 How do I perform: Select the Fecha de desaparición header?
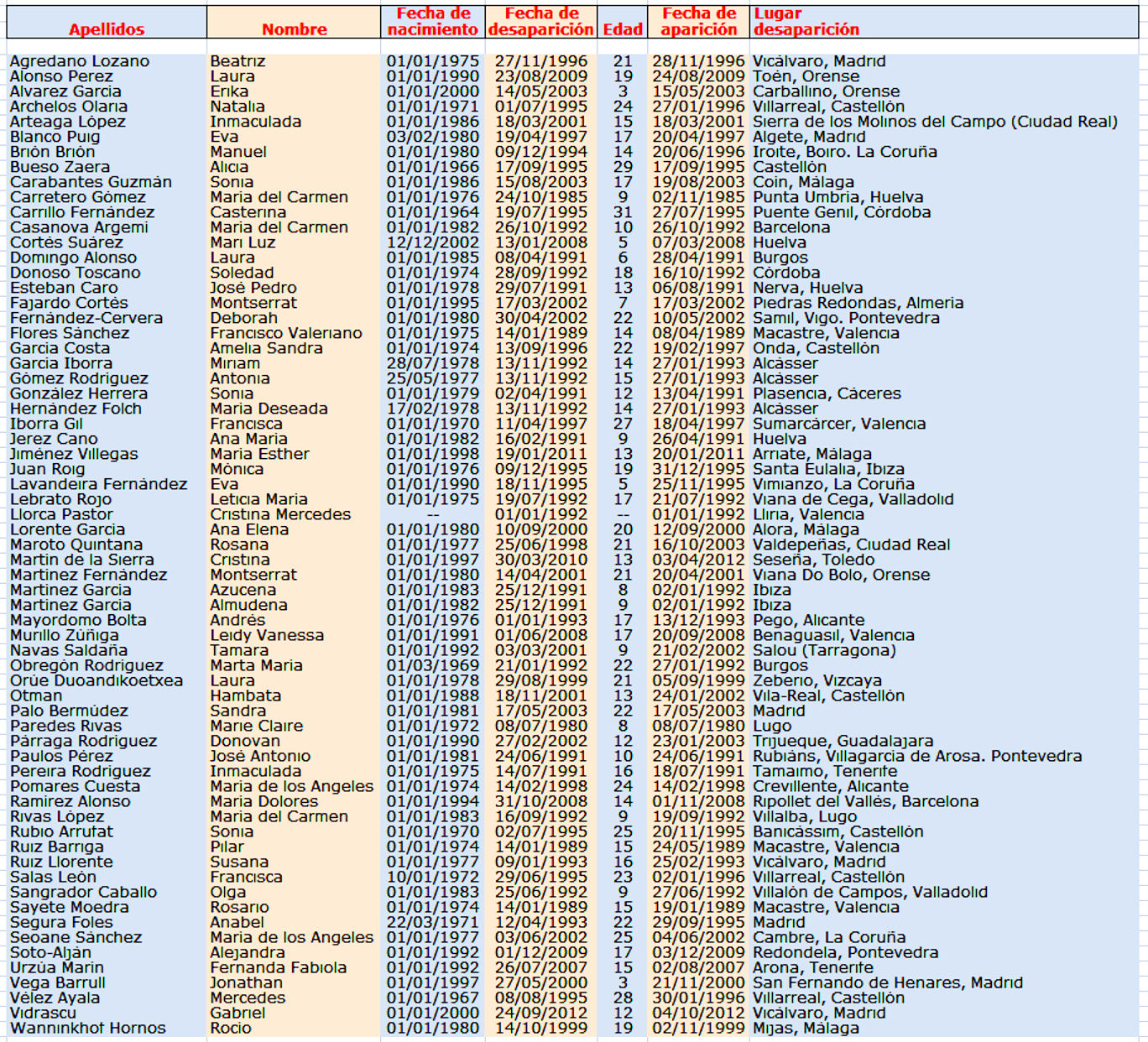tap(541, 22)
